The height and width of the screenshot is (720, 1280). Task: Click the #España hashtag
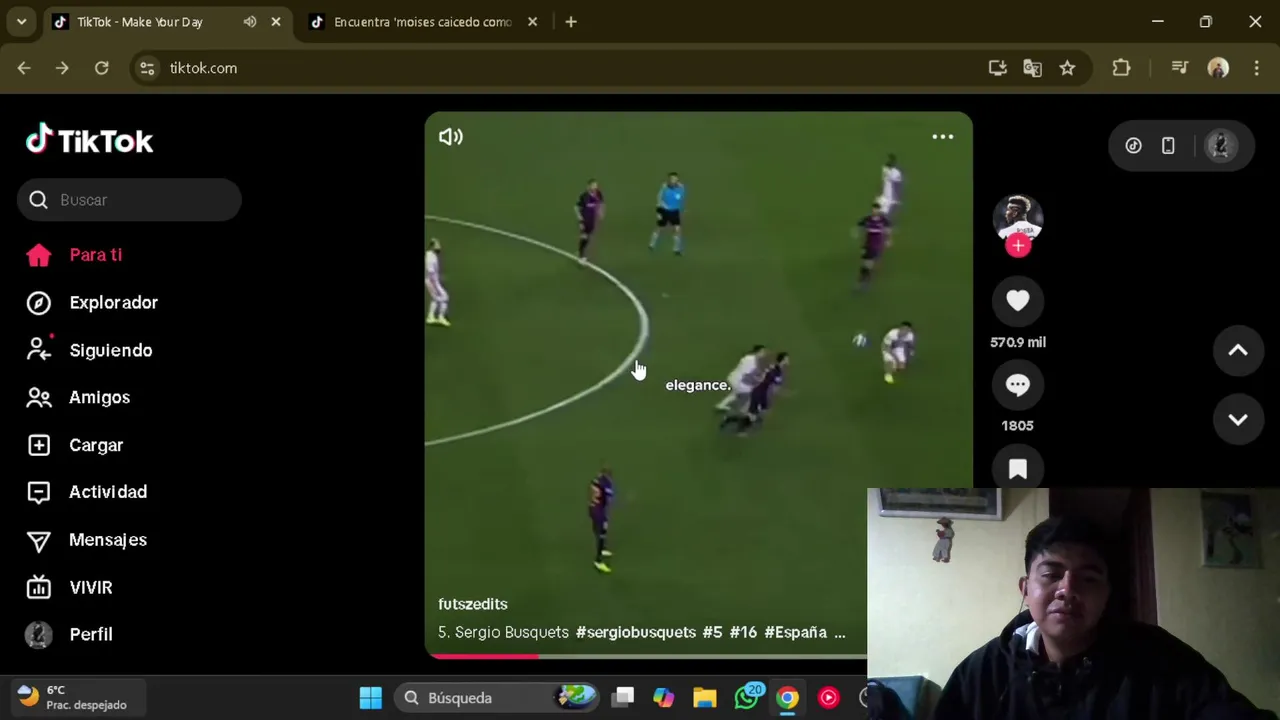pyautogui.click(x=796, y=632)
